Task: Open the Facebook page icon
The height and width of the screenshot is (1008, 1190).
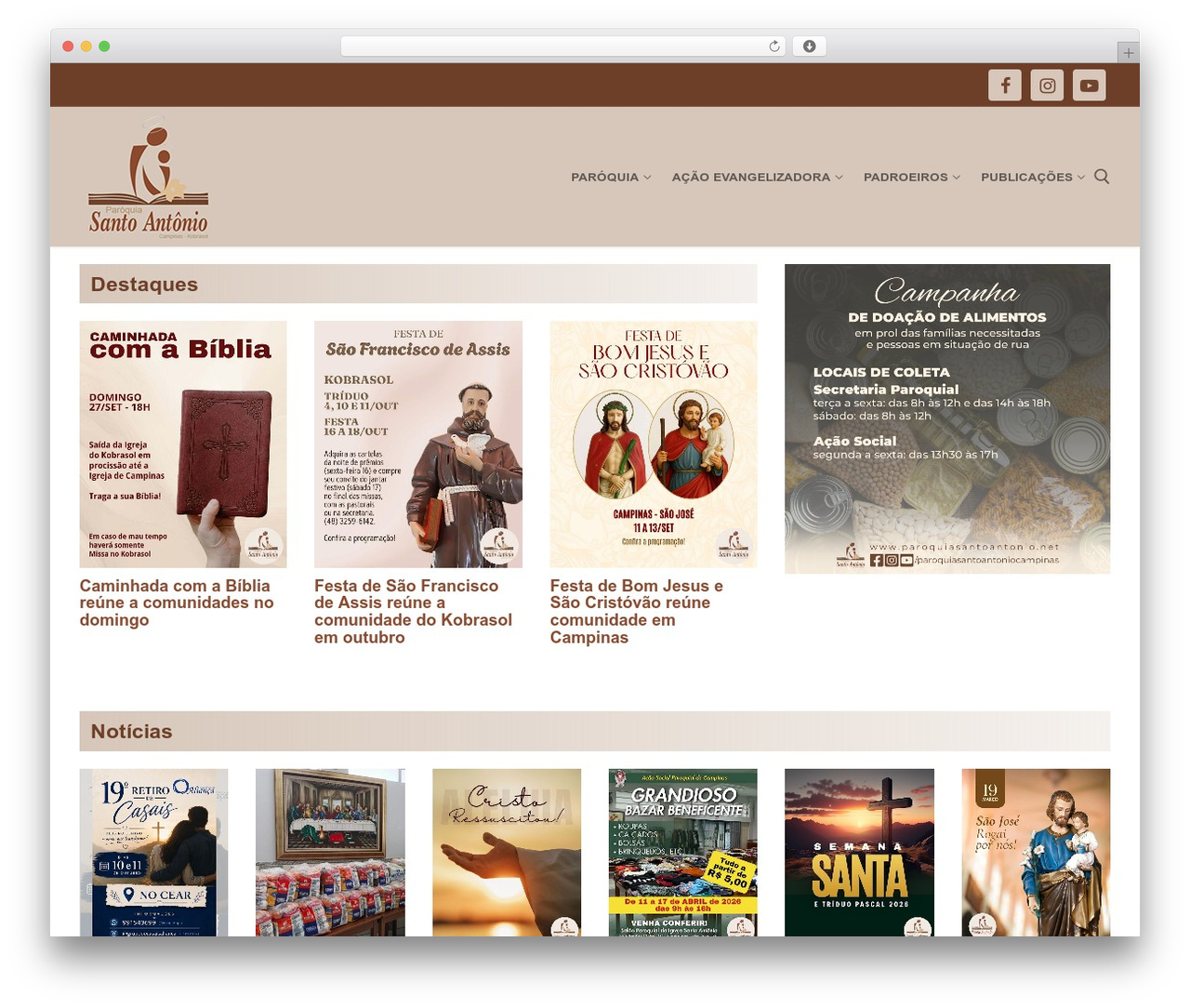Action: click(1005, 85)
